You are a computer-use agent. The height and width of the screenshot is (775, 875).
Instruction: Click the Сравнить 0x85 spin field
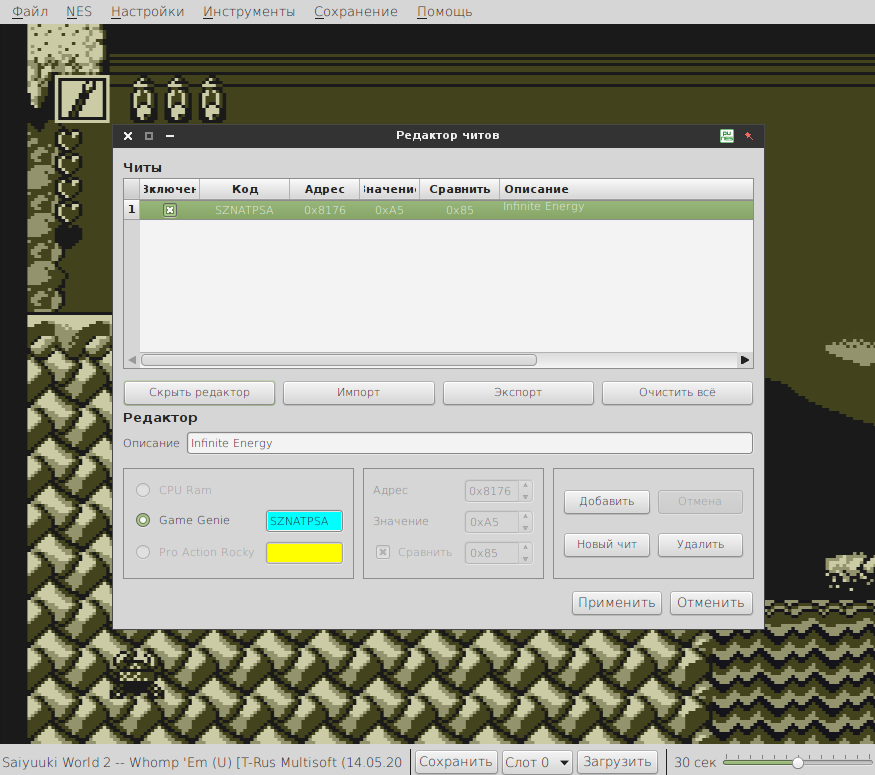(x=492, y=553)
